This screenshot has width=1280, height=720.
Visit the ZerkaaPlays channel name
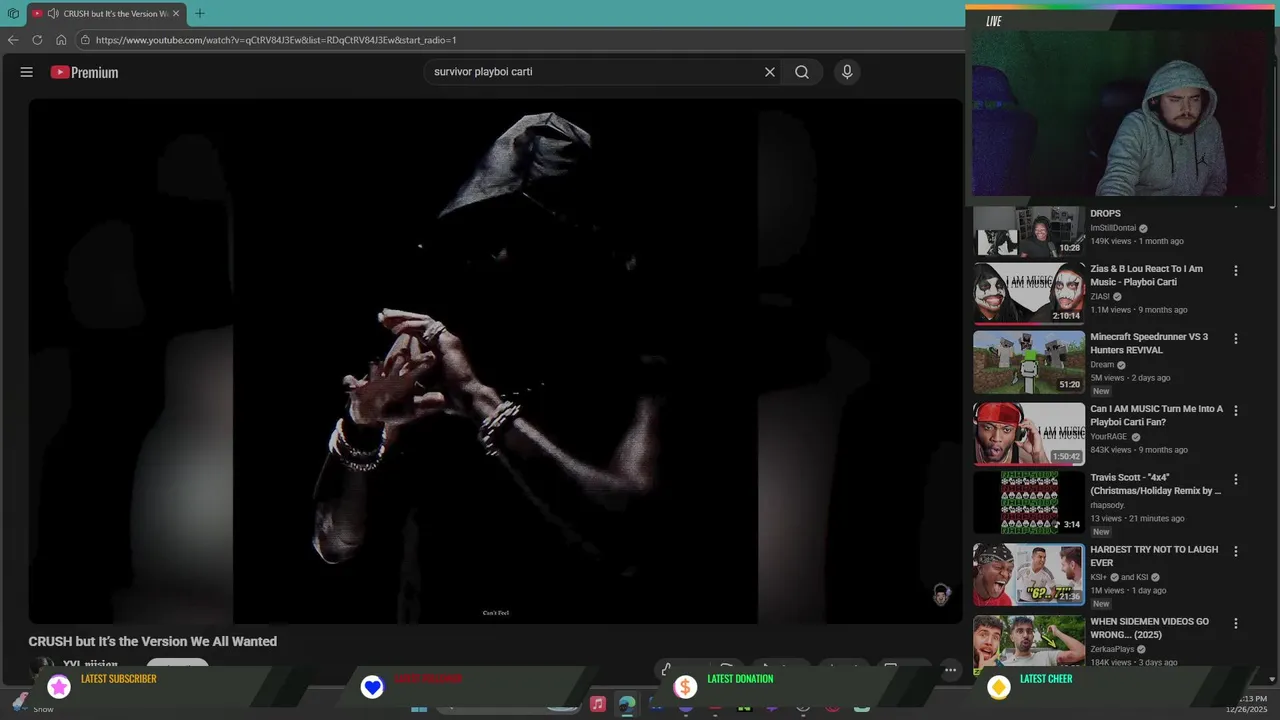pos(1113,649)
